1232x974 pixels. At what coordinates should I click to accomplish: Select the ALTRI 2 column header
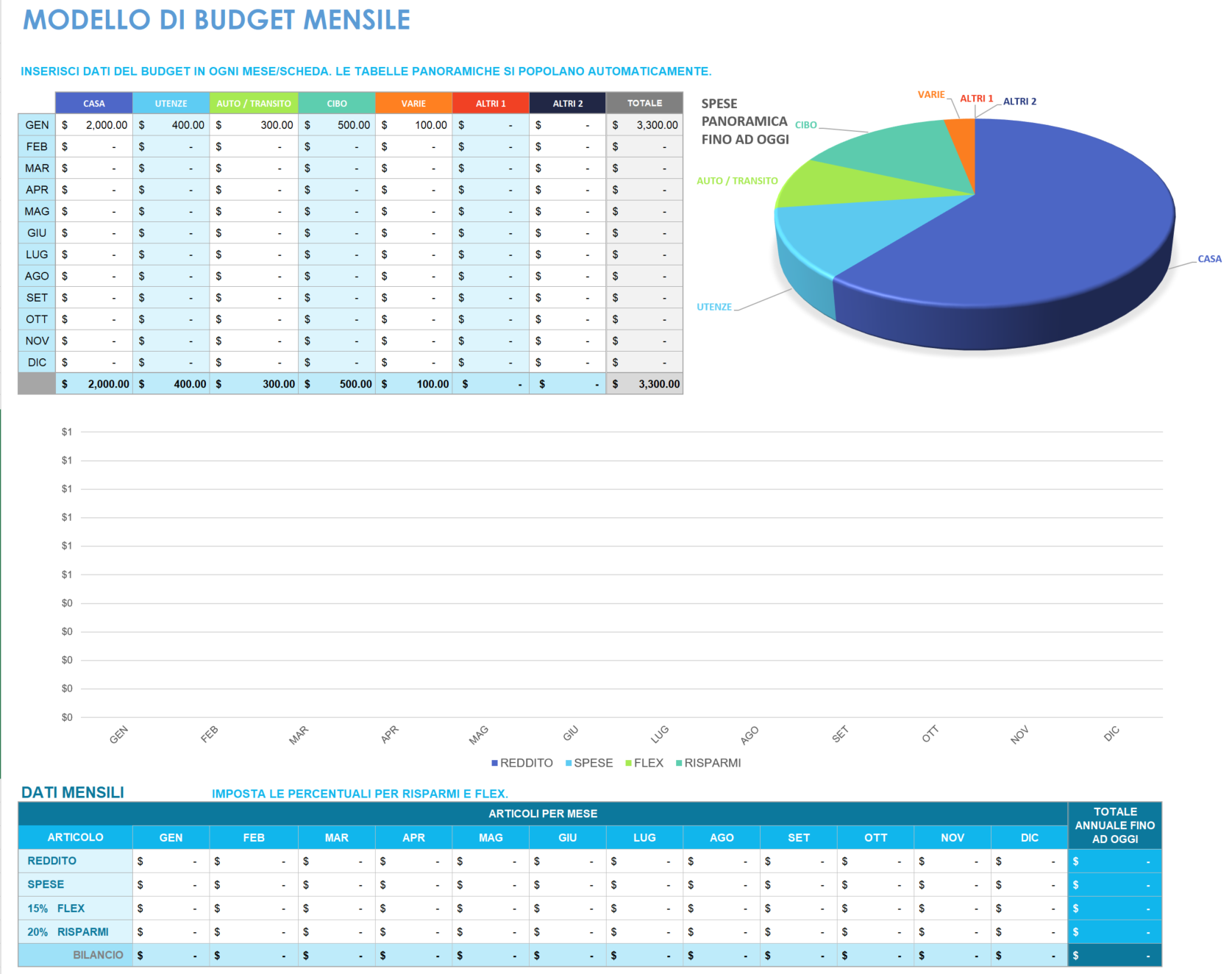[568, 103]
